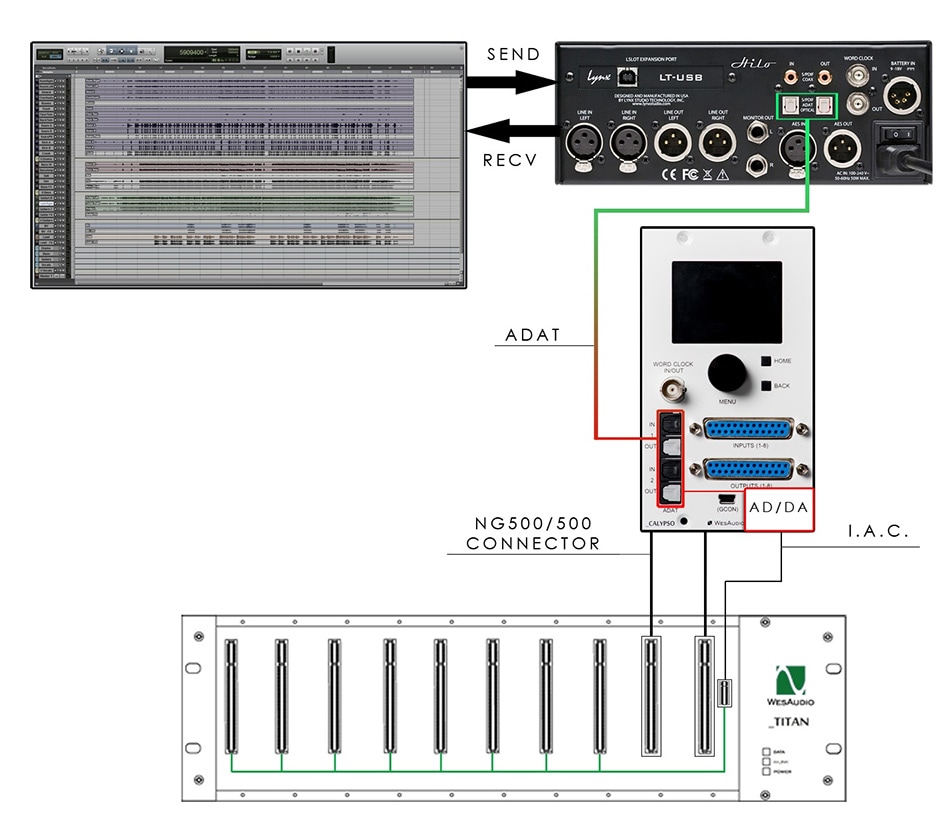Viewport: 952px width, 840px height.
Task: Click the Lynx logo on the Hilo panel
Action: [x=599, y=77]
